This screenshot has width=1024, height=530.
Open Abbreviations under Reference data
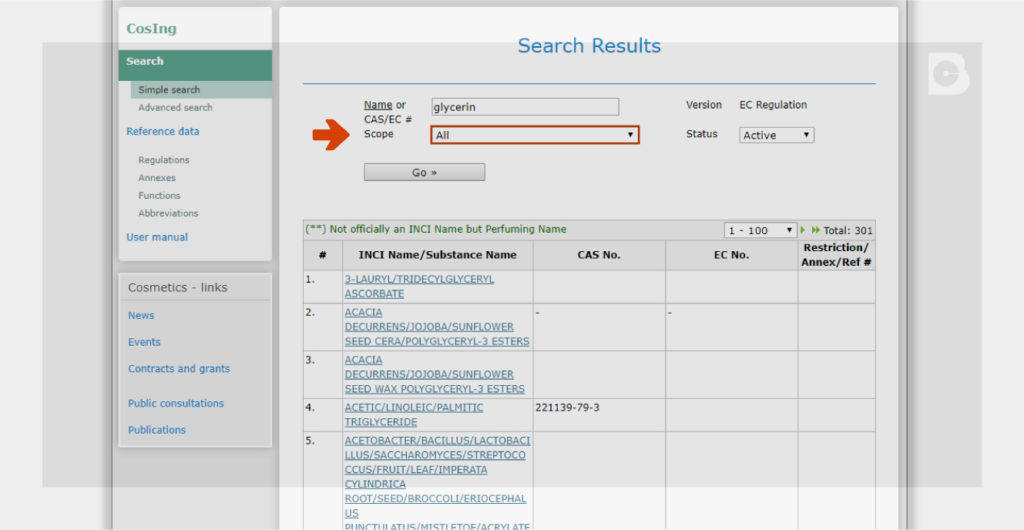pyautogui.click(x=168, y=213)
